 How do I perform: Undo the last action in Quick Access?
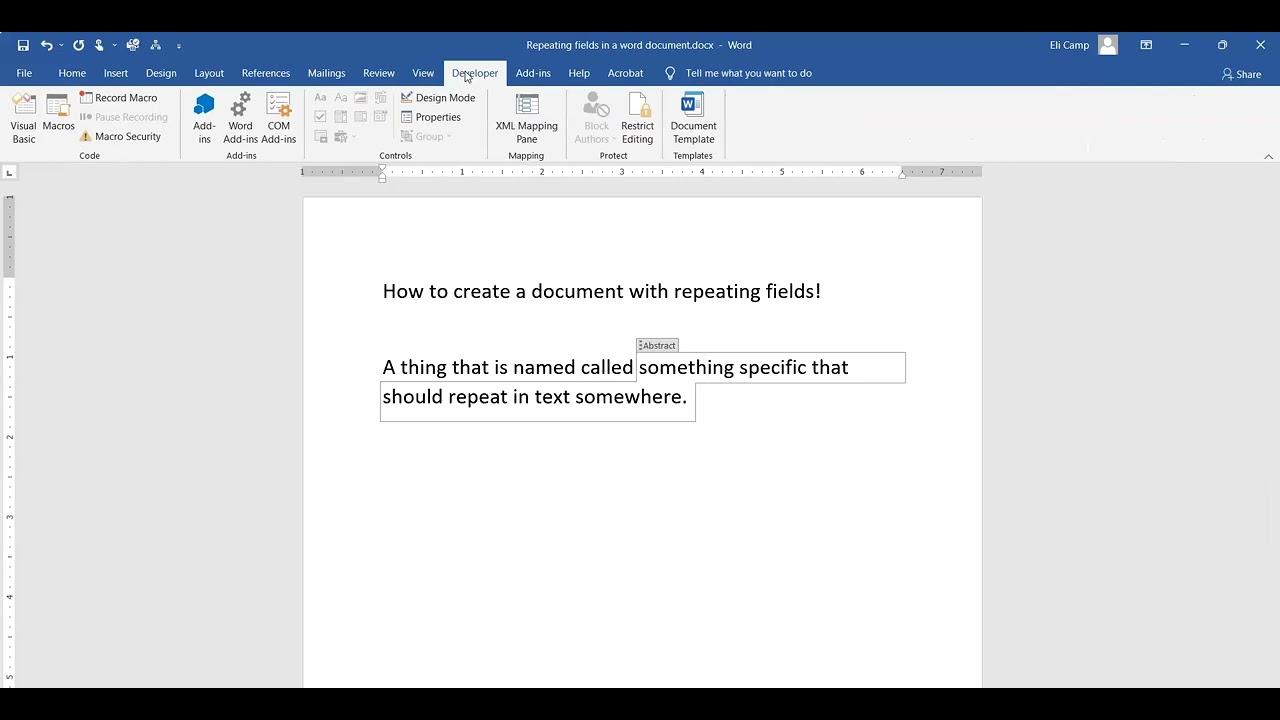46,45
